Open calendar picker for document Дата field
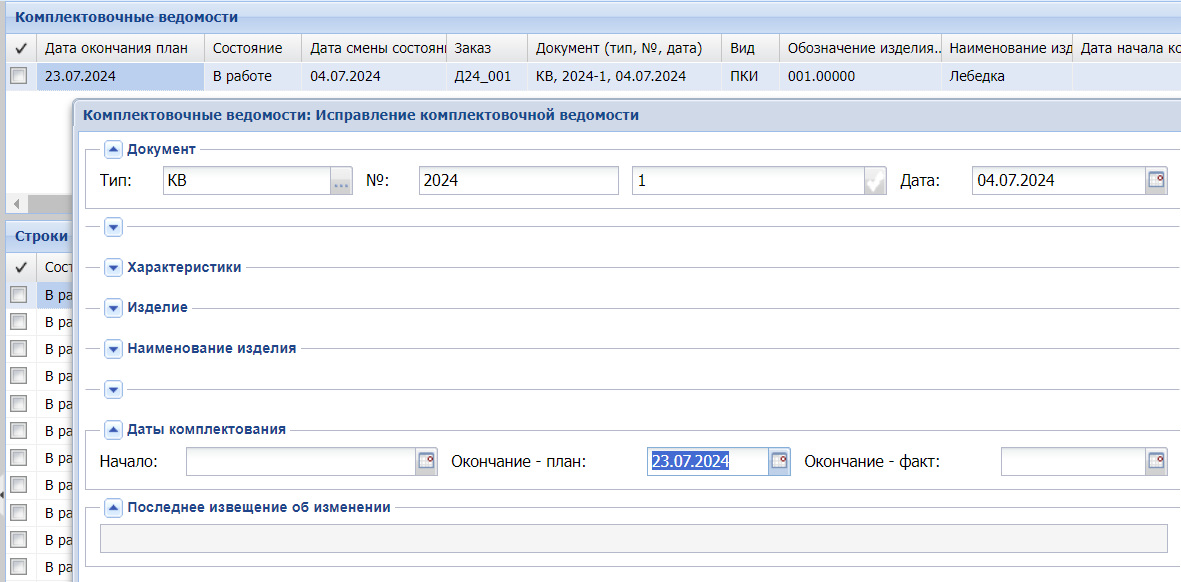Screen dimensions: 1181x582 (1156, 181)
